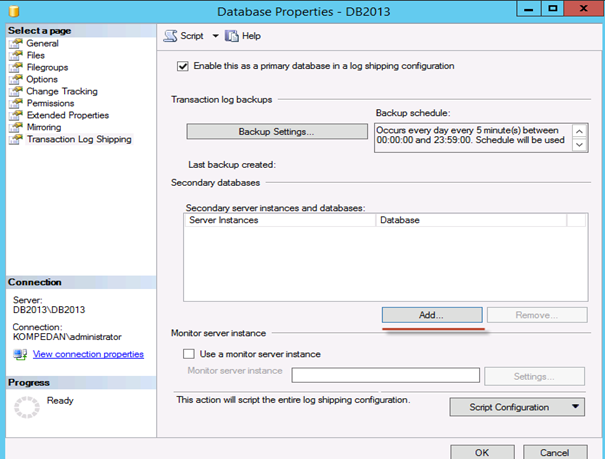Click the Backup Settings button
605x459 pixels.
tap(276, 132)
